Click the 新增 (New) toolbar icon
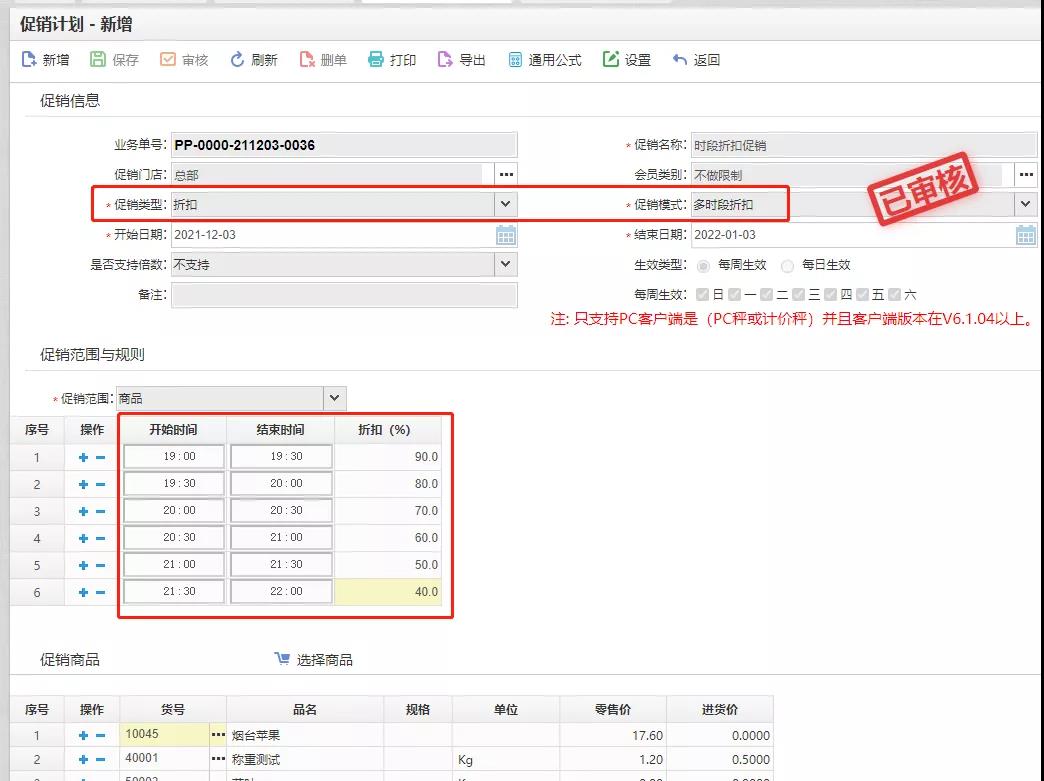This screenshot has width=1044, height=781. pyautogui.click(x=30, y=60)
